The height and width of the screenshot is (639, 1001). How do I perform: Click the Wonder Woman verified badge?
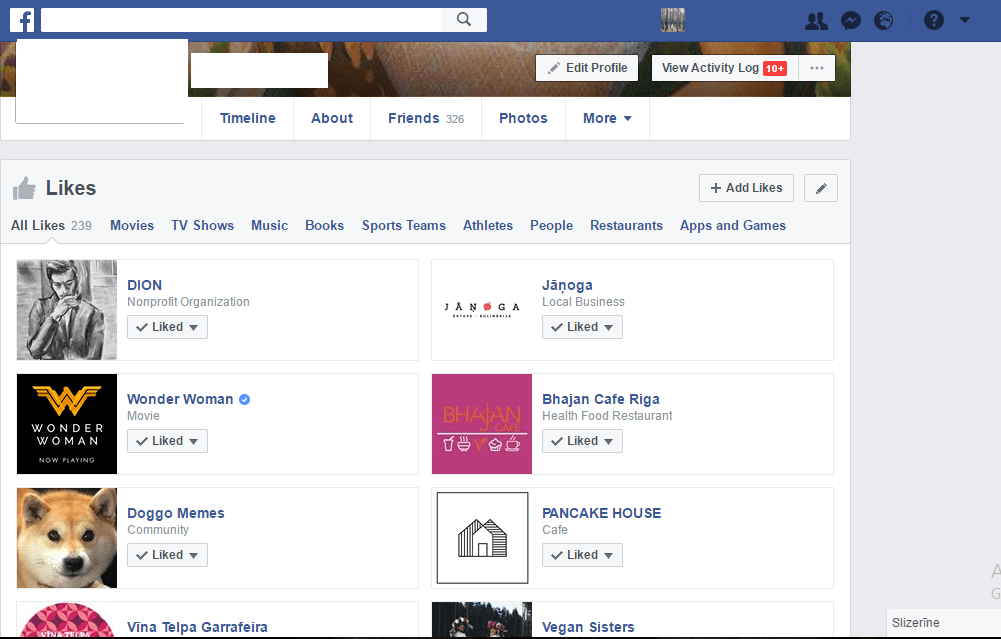coord(245,400)
